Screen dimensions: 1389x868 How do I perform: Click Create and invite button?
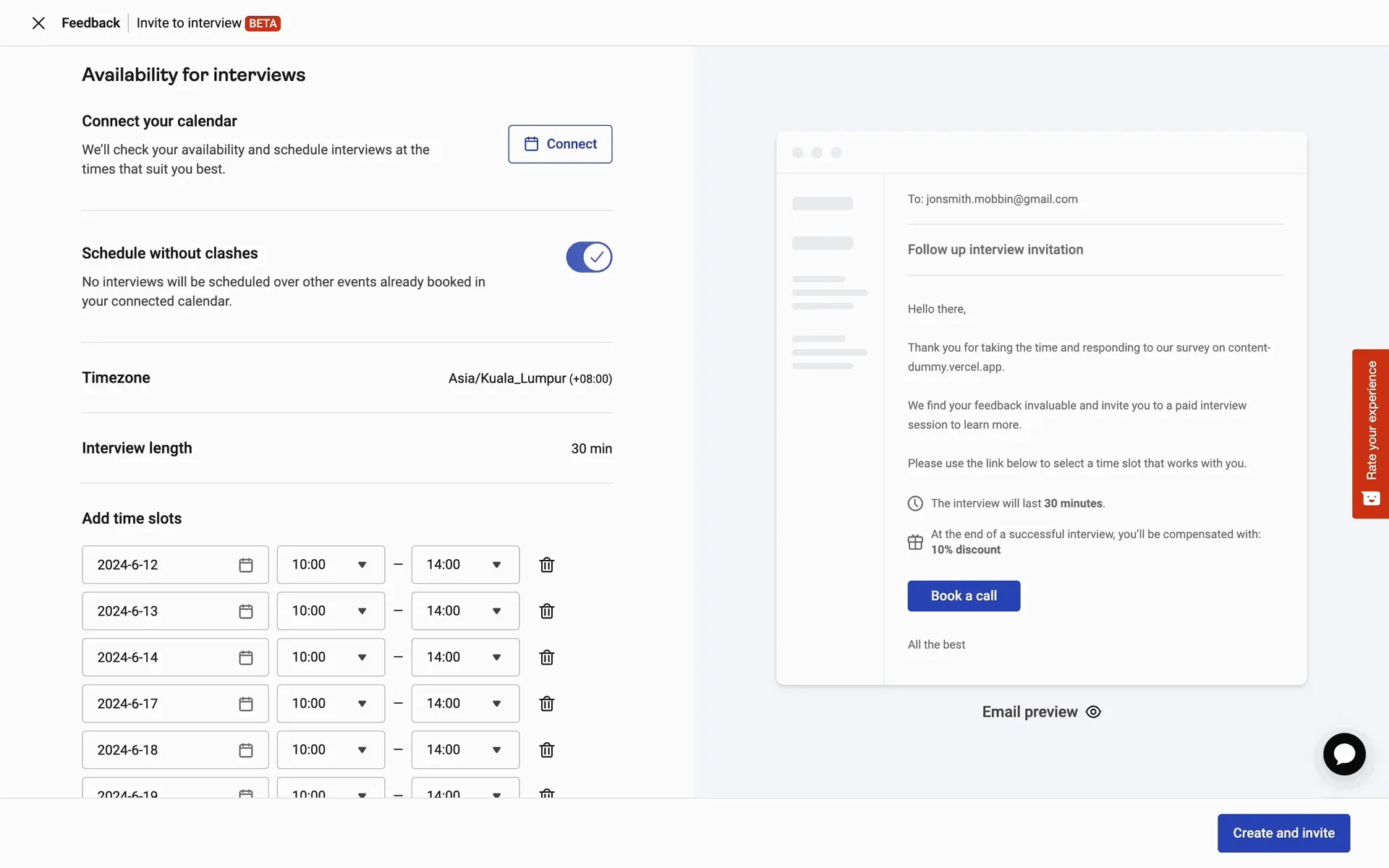[x=1283, y=833]
